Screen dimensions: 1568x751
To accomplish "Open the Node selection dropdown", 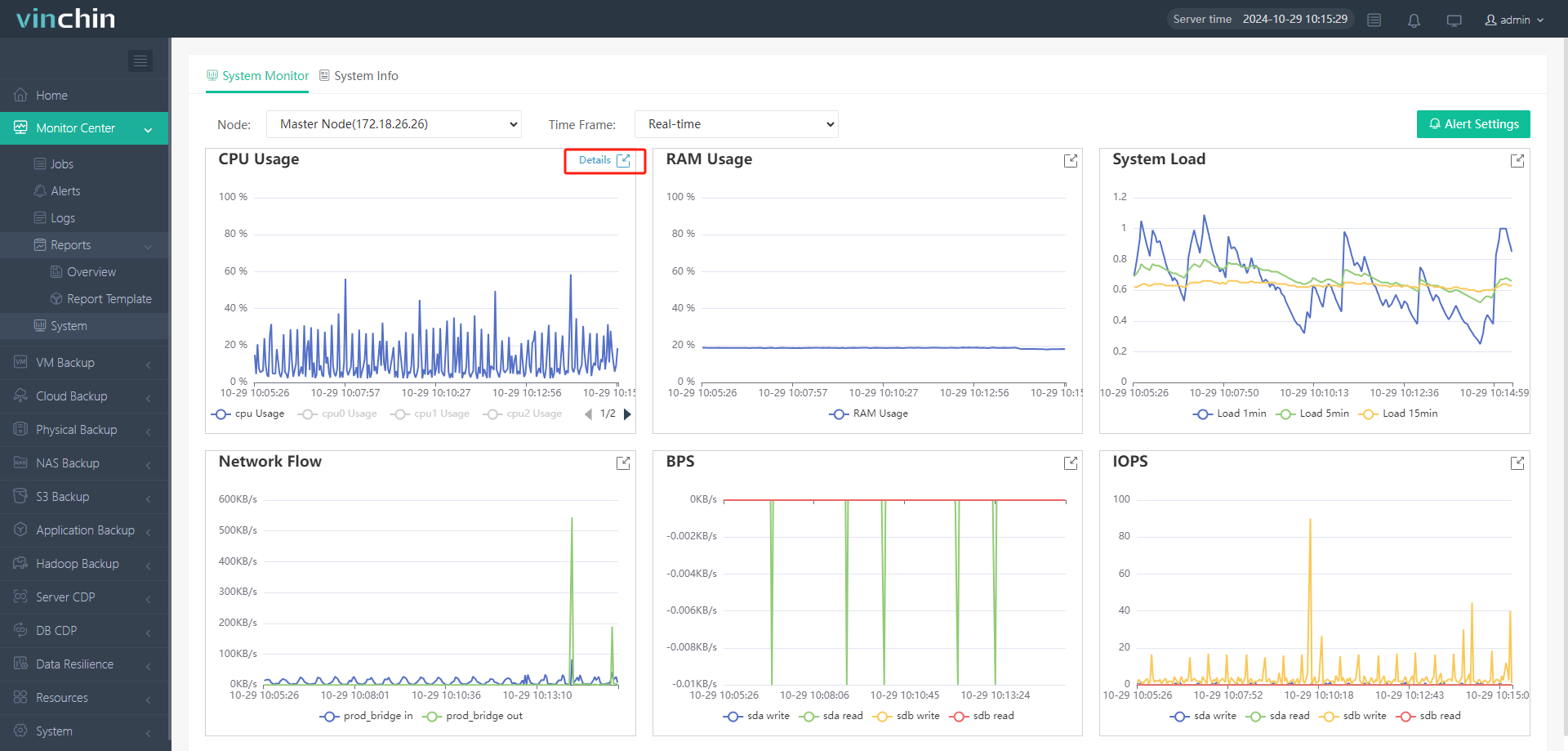I will pyautogui.click(x=394, y=124).
